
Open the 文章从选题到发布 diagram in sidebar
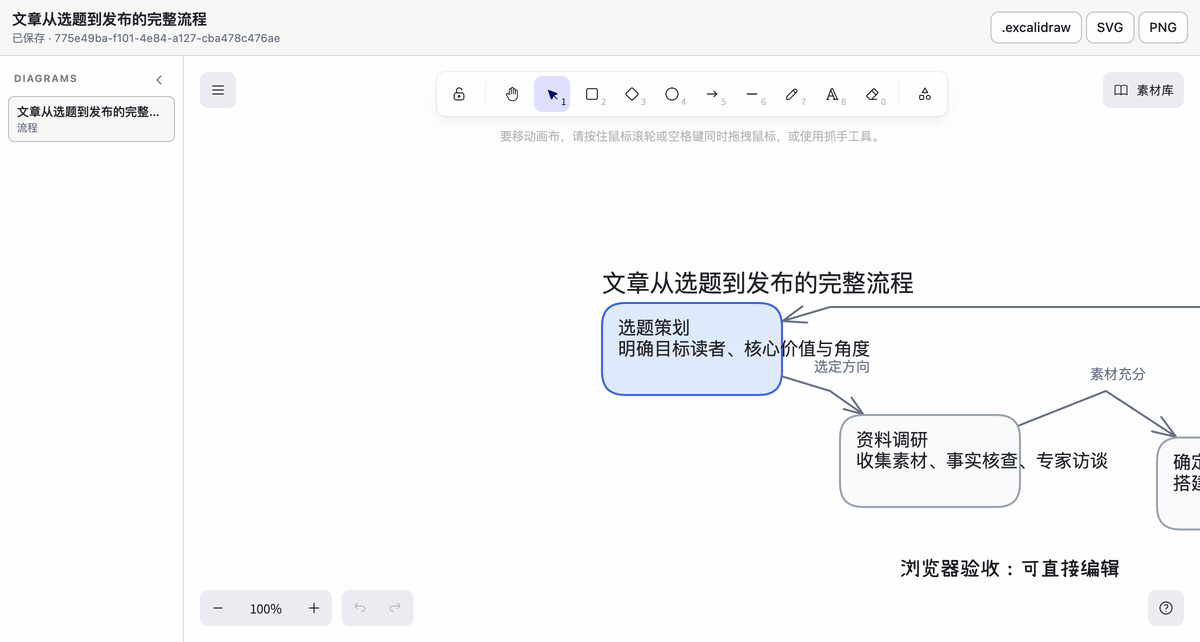(x=91, y=119)
